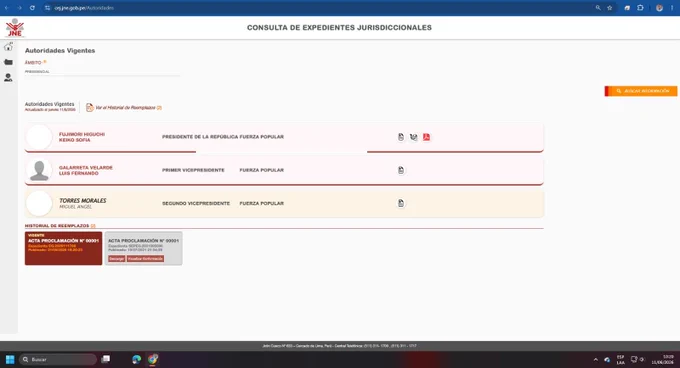This screenshot has width=680, height=368.
Task: Select the name Torres Morales
Action: click(82, 201)
